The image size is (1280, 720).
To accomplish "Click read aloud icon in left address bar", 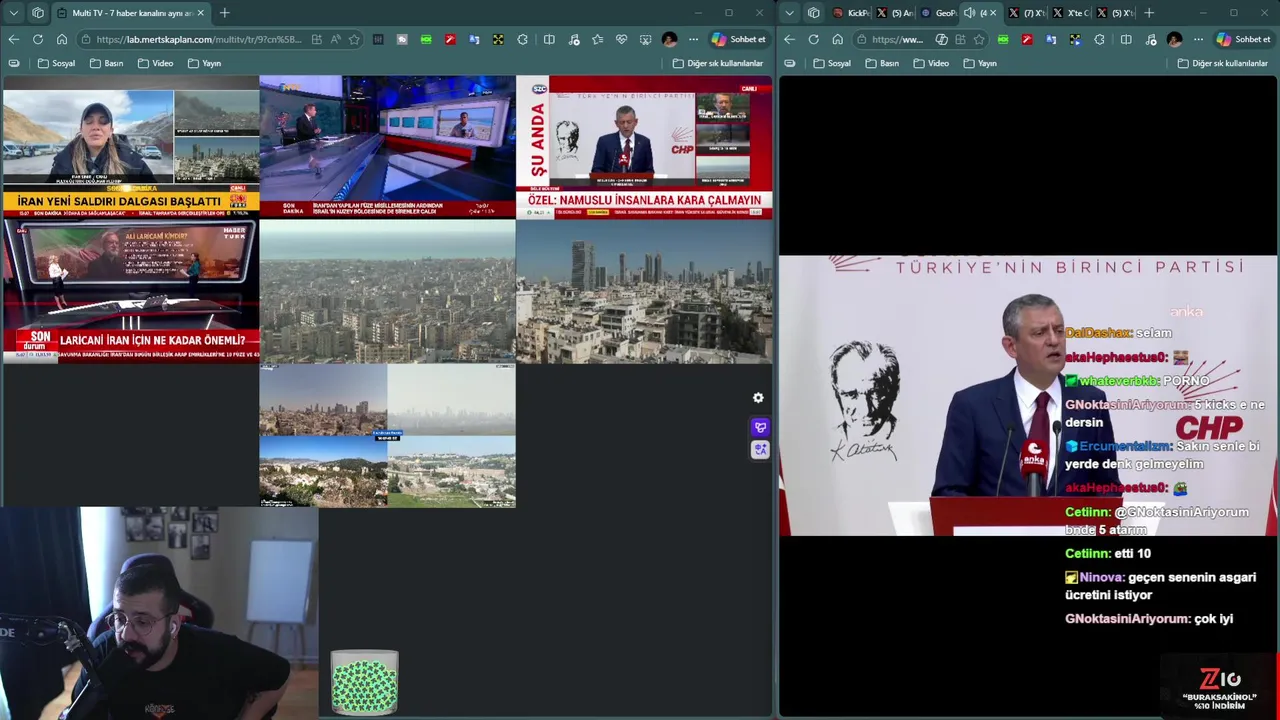I will [x=335, y=39].
